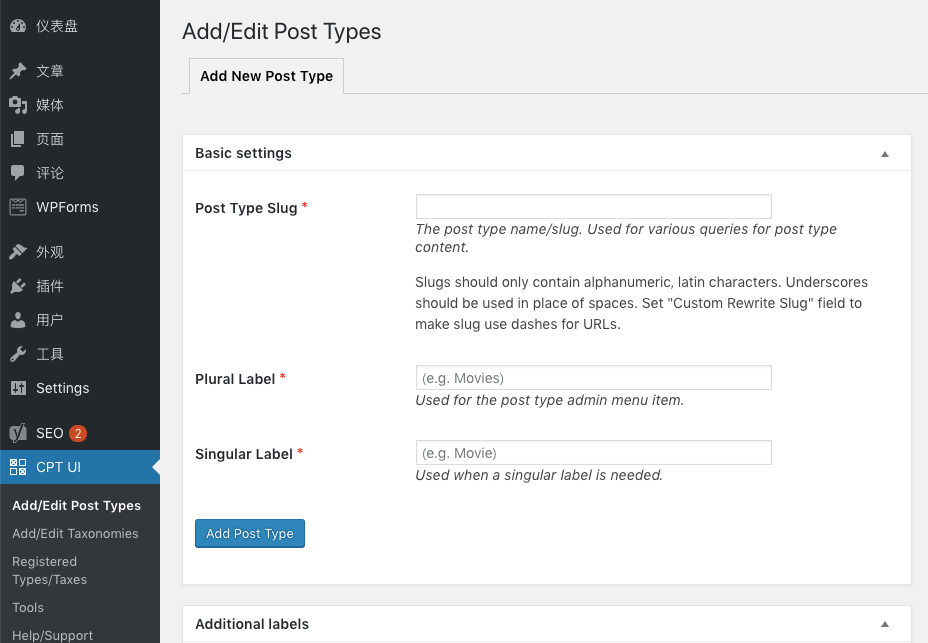Focus the Post Type Slug field
The width and height of the screenshot is (928, 643).
594,207
